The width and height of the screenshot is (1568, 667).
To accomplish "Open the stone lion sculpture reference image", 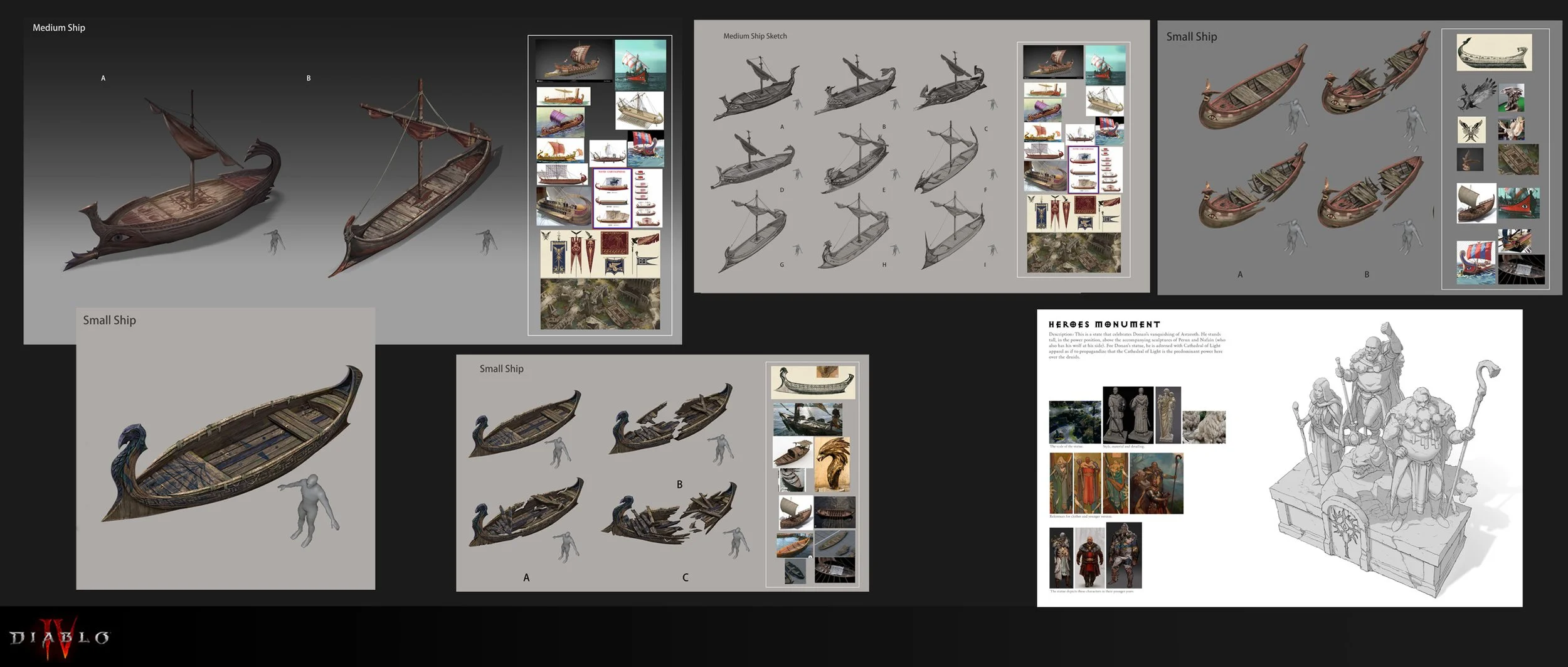I will [x=1204, y=427].
